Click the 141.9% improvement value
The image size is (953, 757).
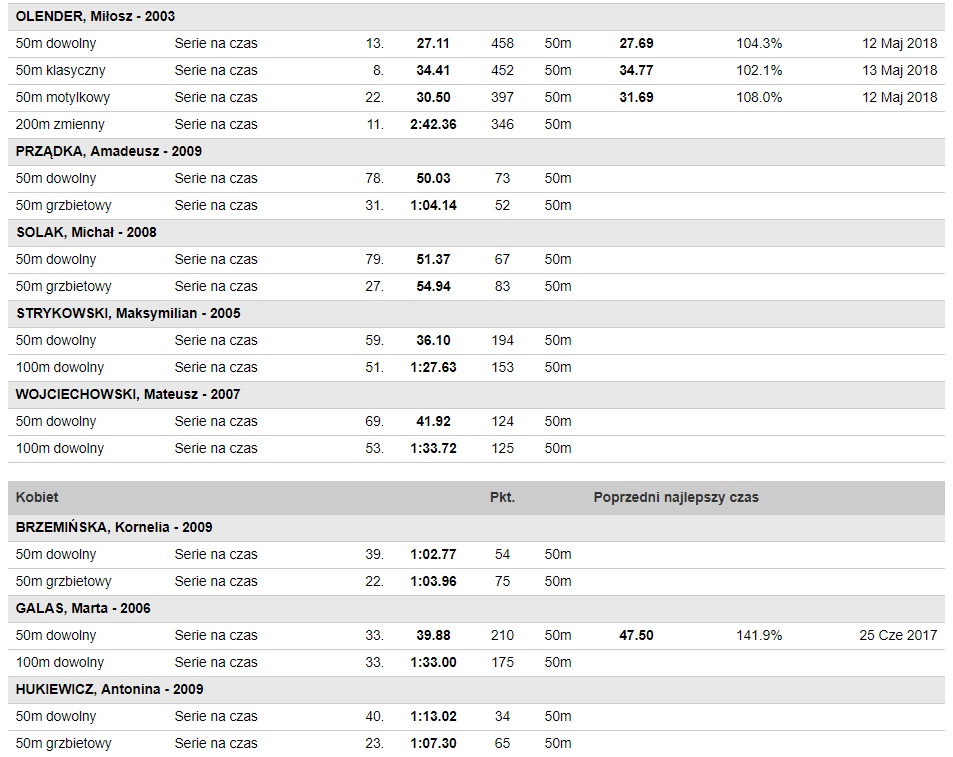759,635
